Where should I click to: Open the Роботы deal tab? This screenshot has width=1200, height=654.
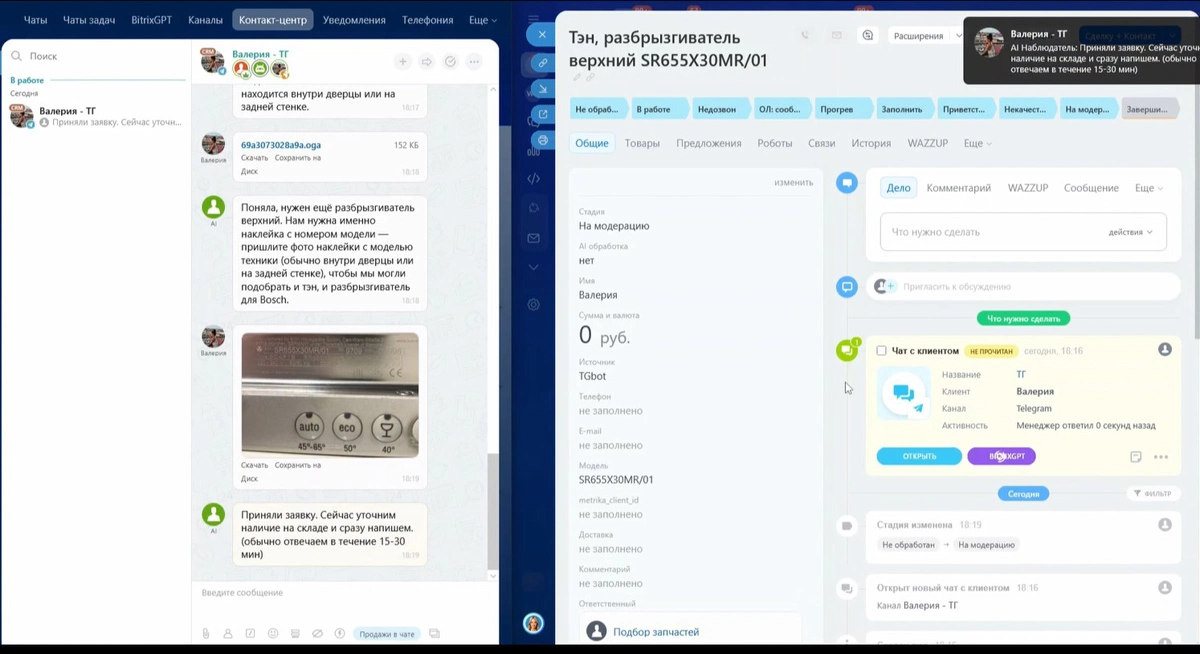coord(774,143)
